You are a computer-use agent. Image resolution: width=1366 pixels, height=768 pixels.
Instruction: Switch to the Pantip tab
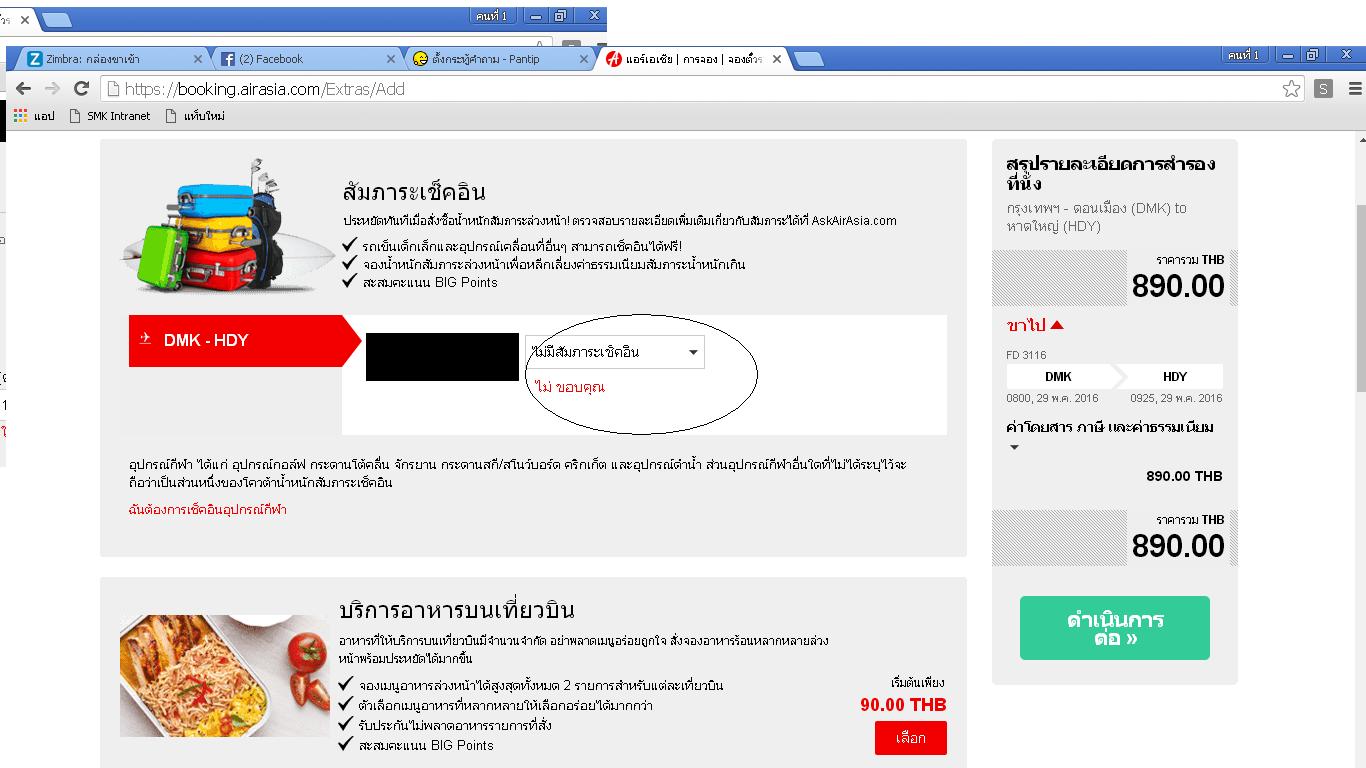coord(499,59)
